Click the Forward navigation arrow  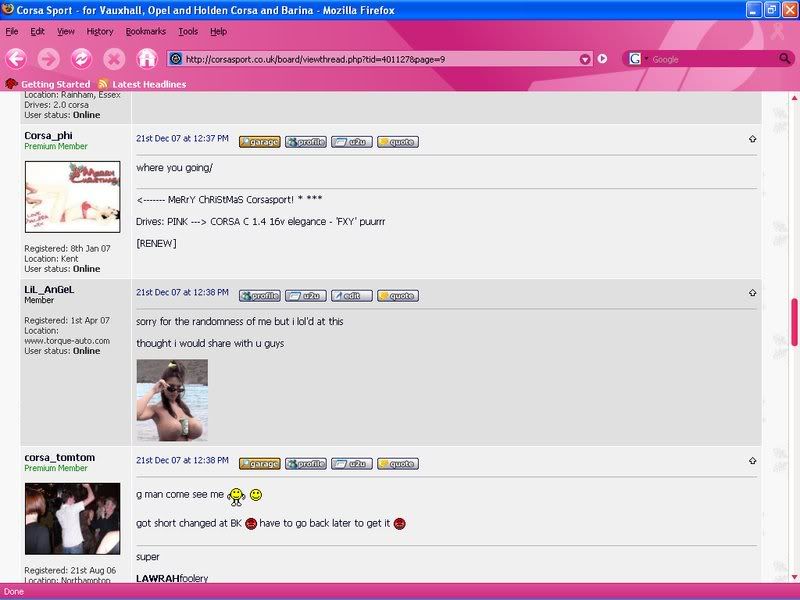(48, 58)
